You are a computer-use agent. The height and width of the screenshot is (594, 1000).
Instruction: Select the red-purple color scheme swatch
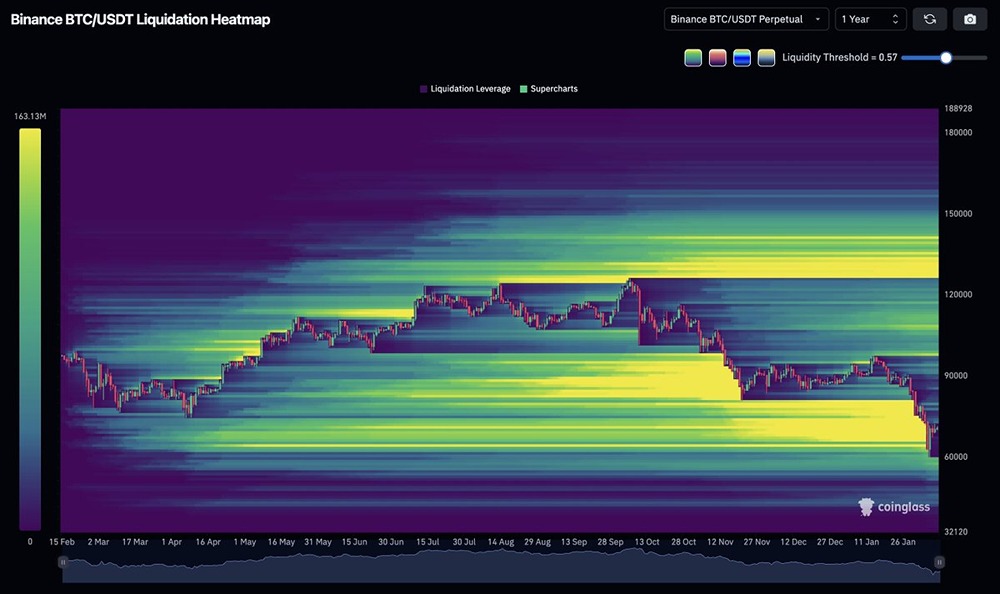[717, 57]
